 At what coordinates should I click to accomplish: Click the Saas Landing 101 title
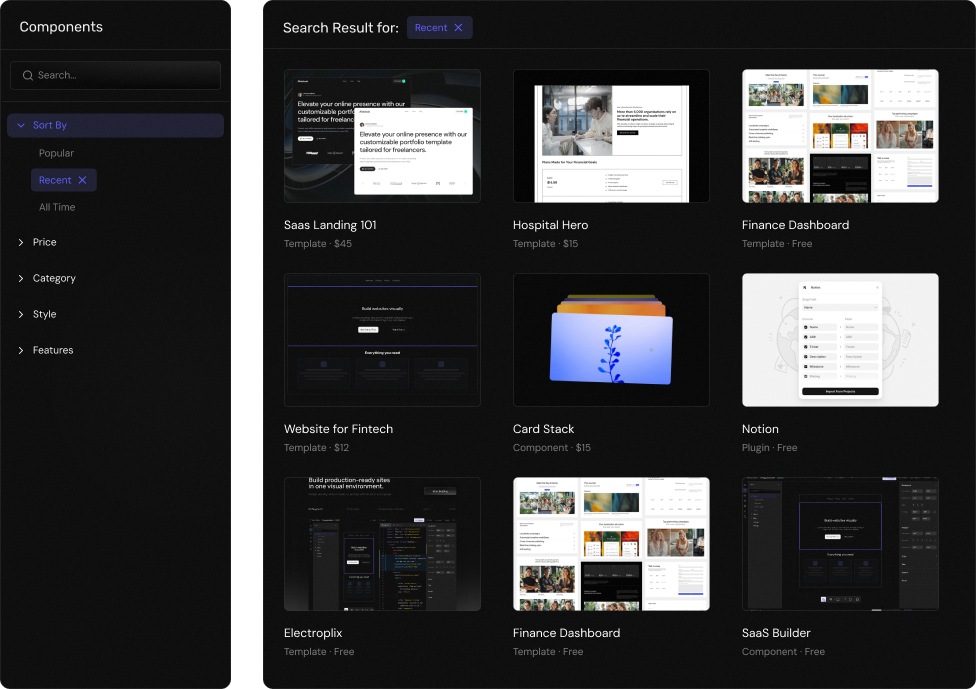[330, 225]
